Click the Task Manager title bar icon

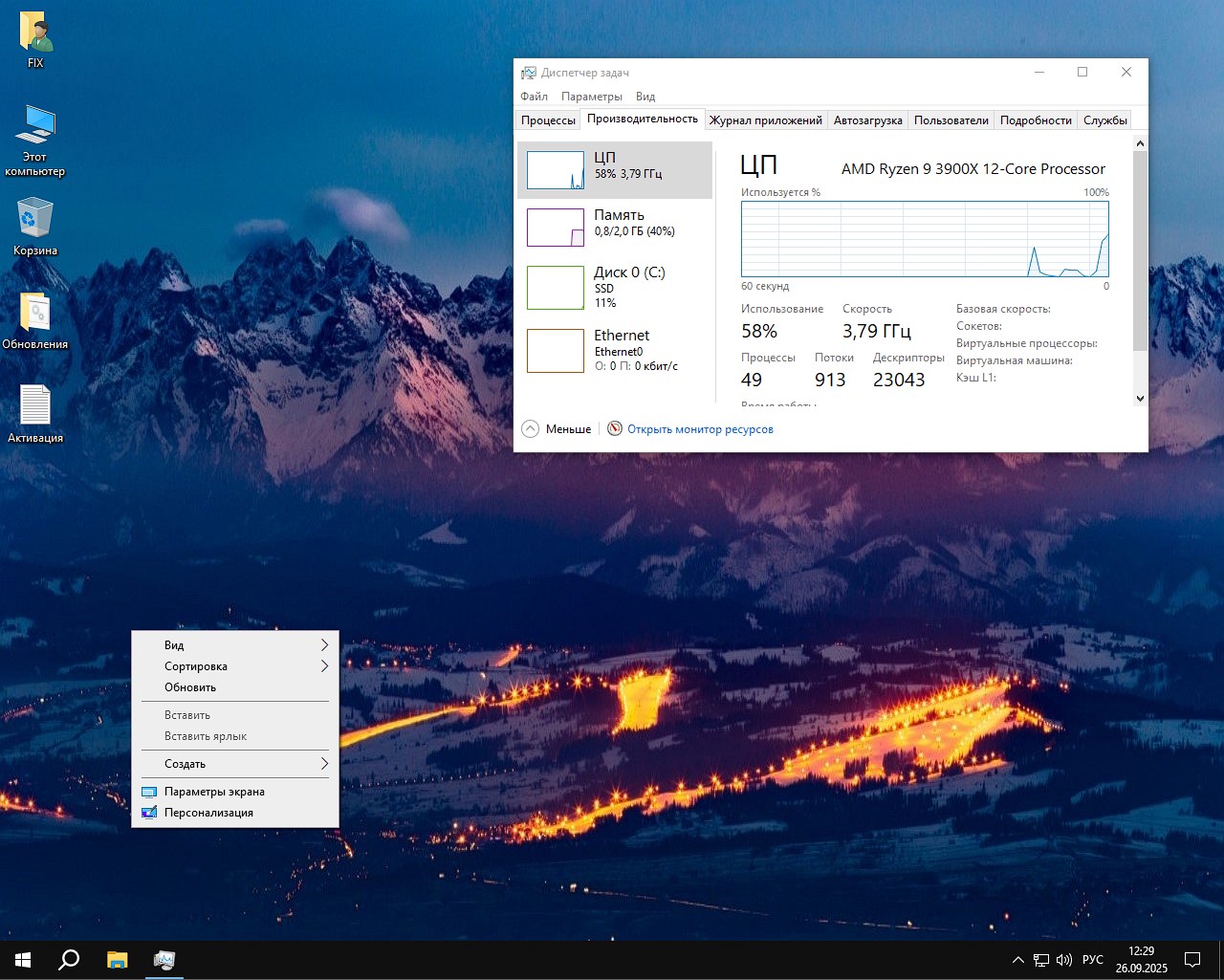528,73
